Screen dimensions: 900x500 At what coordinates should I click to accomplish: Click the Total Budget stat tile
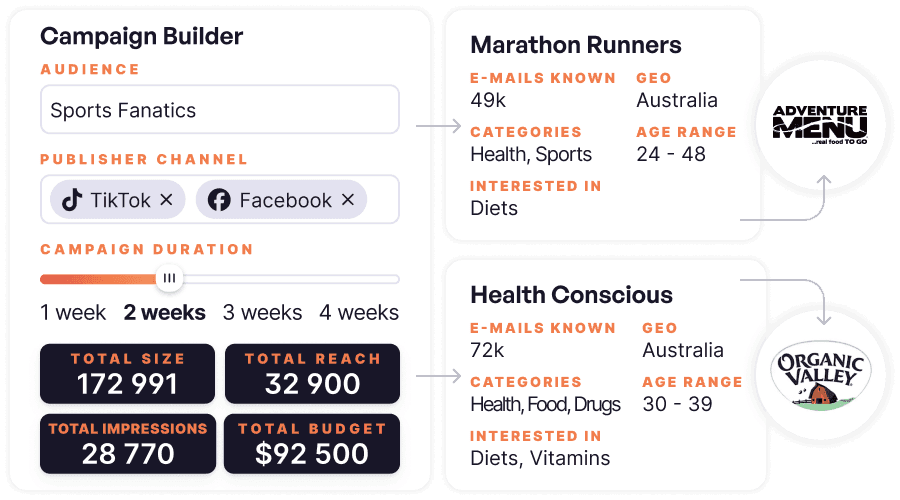312,443
